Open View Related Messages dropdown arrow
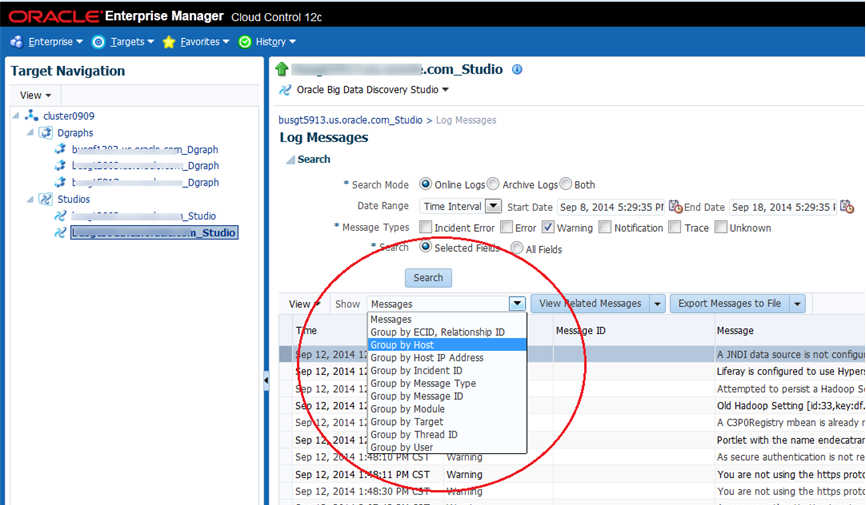This screenshot has width=866, height=505. (x=657, y=303)
